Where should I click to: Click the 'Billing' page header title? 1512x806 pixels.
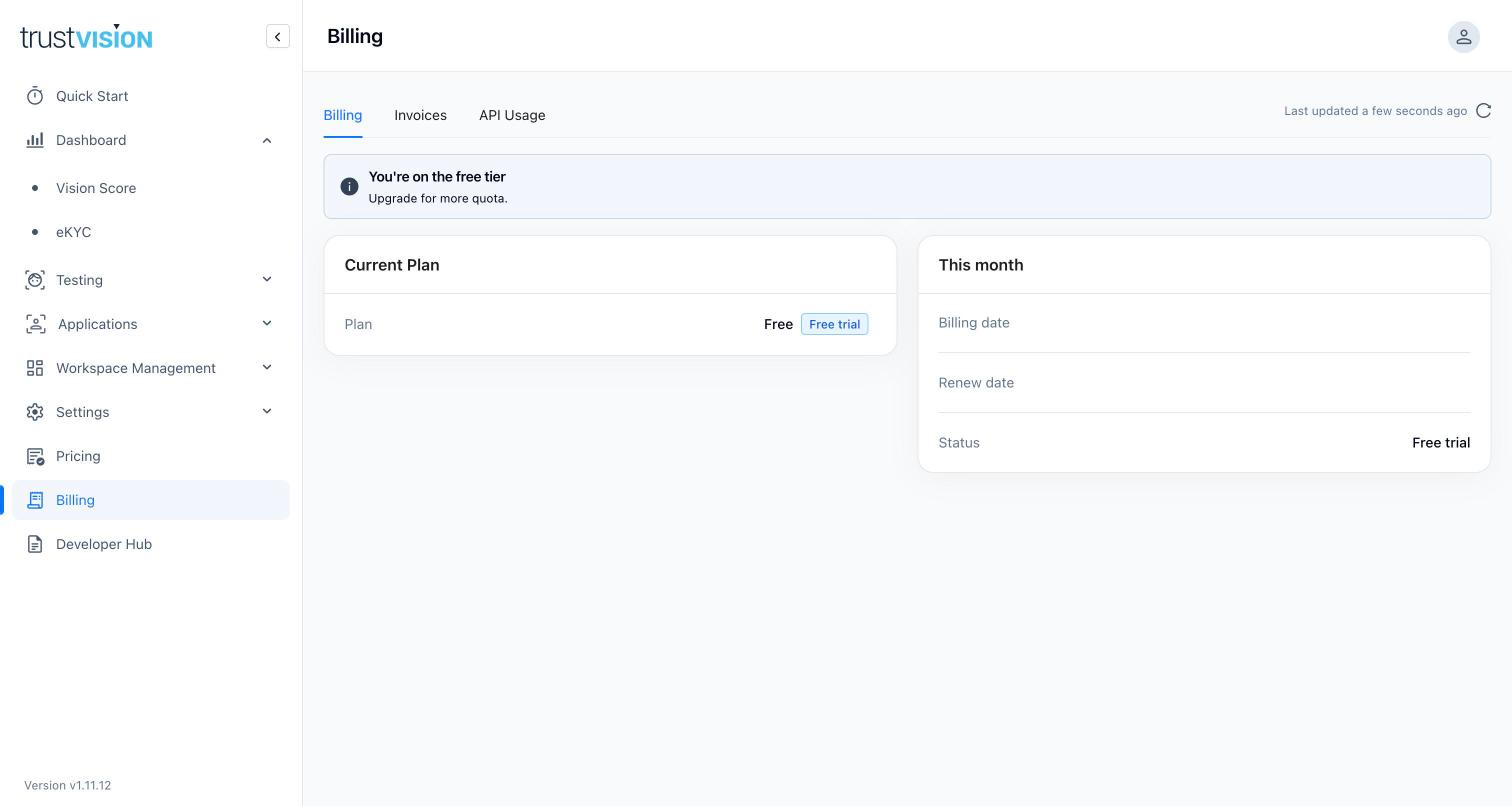(355, 36)
